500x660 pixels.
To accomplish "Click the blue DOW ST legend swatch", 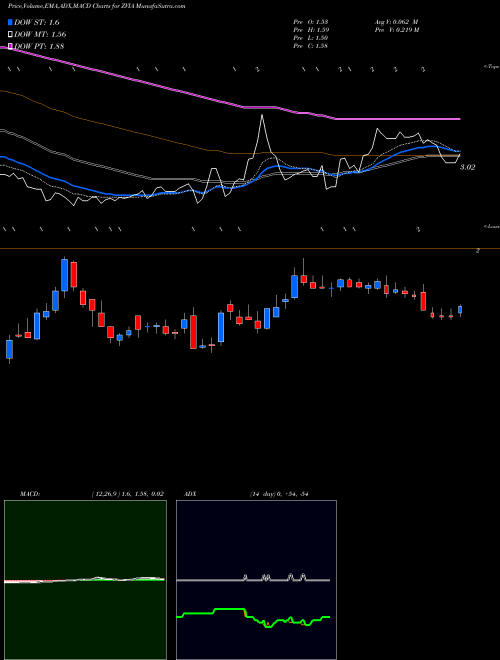I will point(10,22).
